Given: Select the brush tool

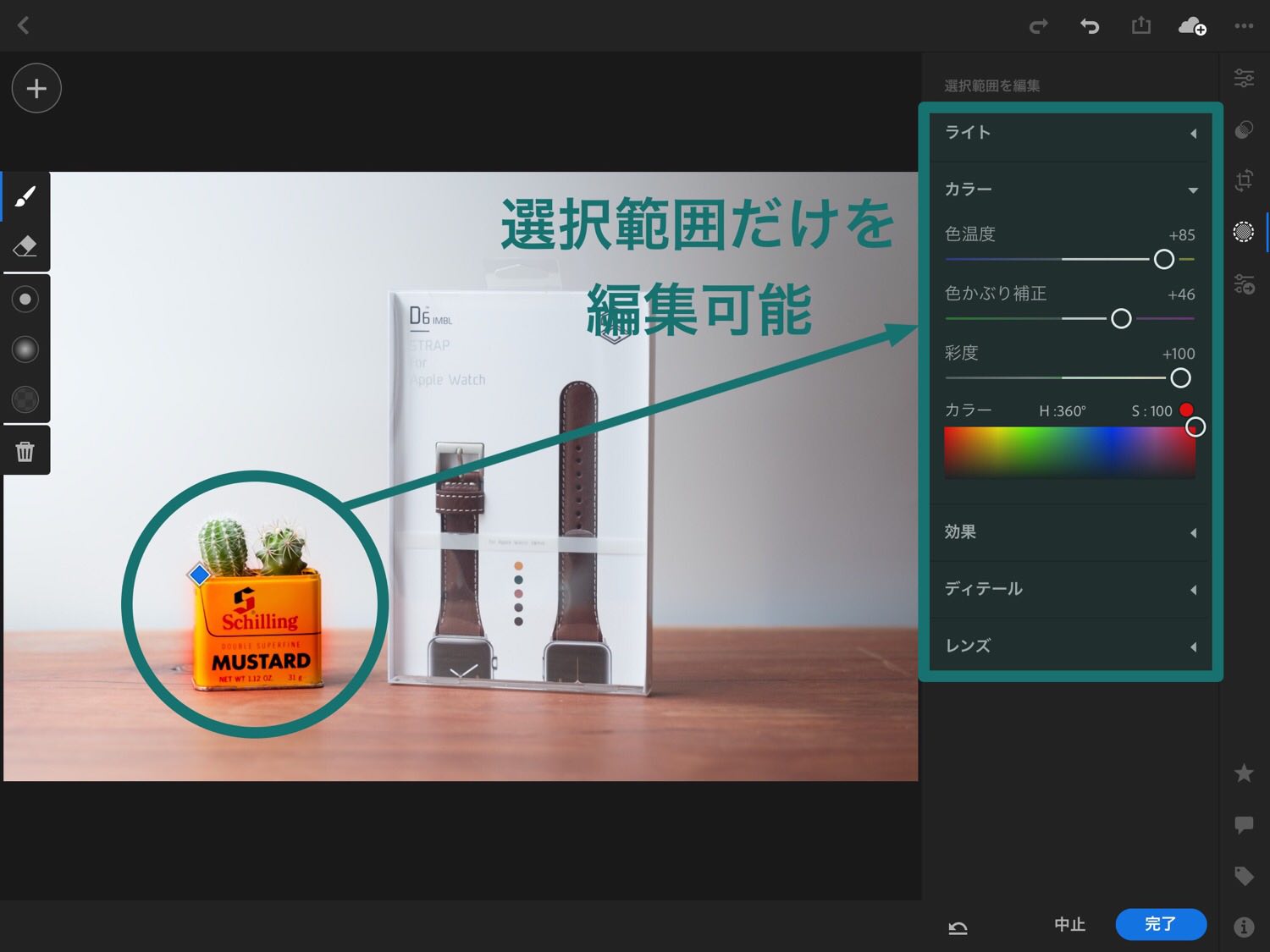Looking at the screenshot, I should pyautogui.click(x=25, y=196).
